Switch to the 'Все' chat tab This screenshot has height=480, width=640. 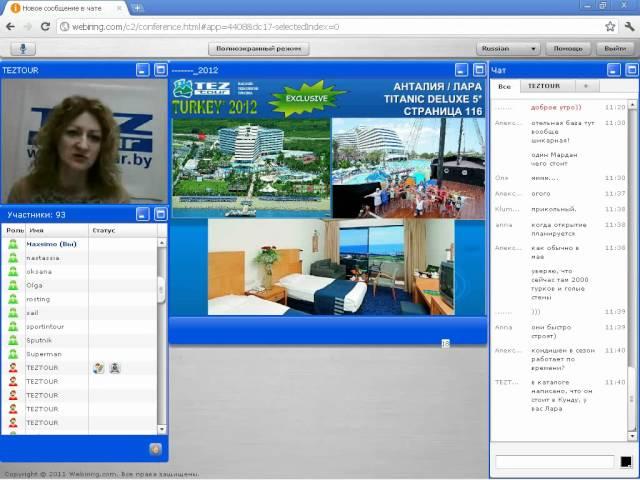[505, 87]
